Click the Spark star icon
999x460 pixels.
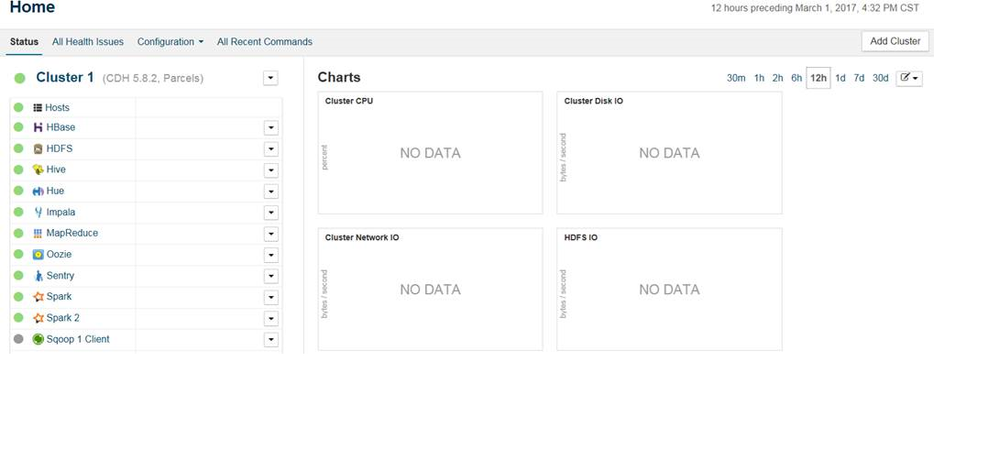(x=38, y=296)
